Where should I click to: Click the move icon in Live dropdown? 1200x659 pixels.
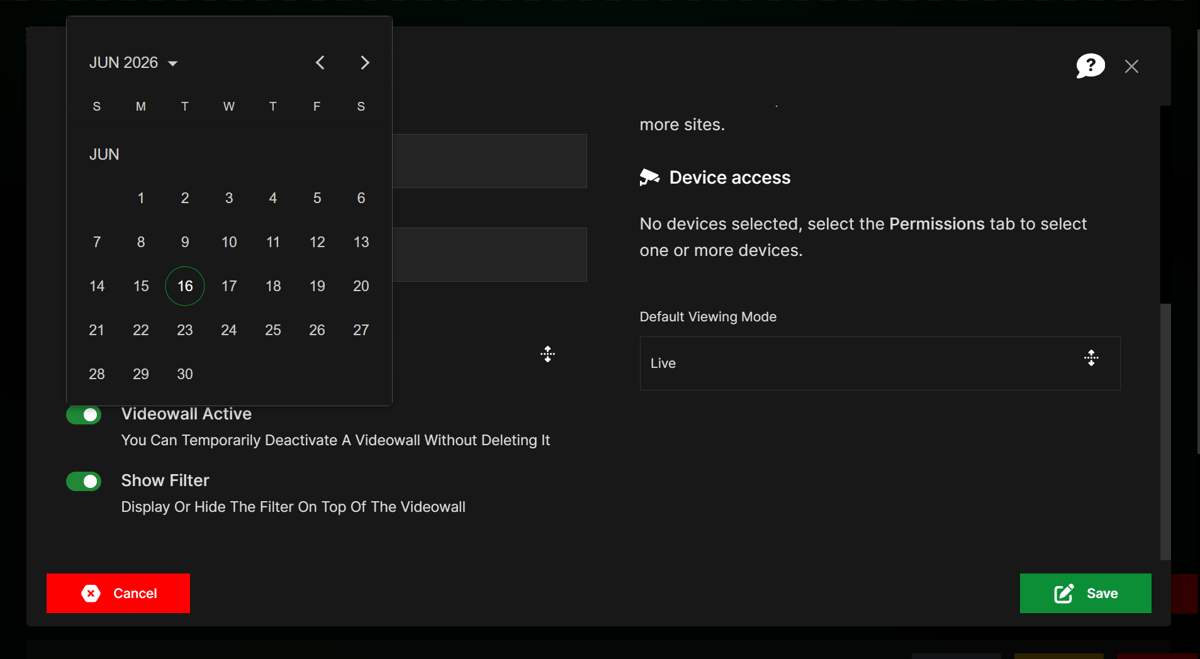[1091, 358]
